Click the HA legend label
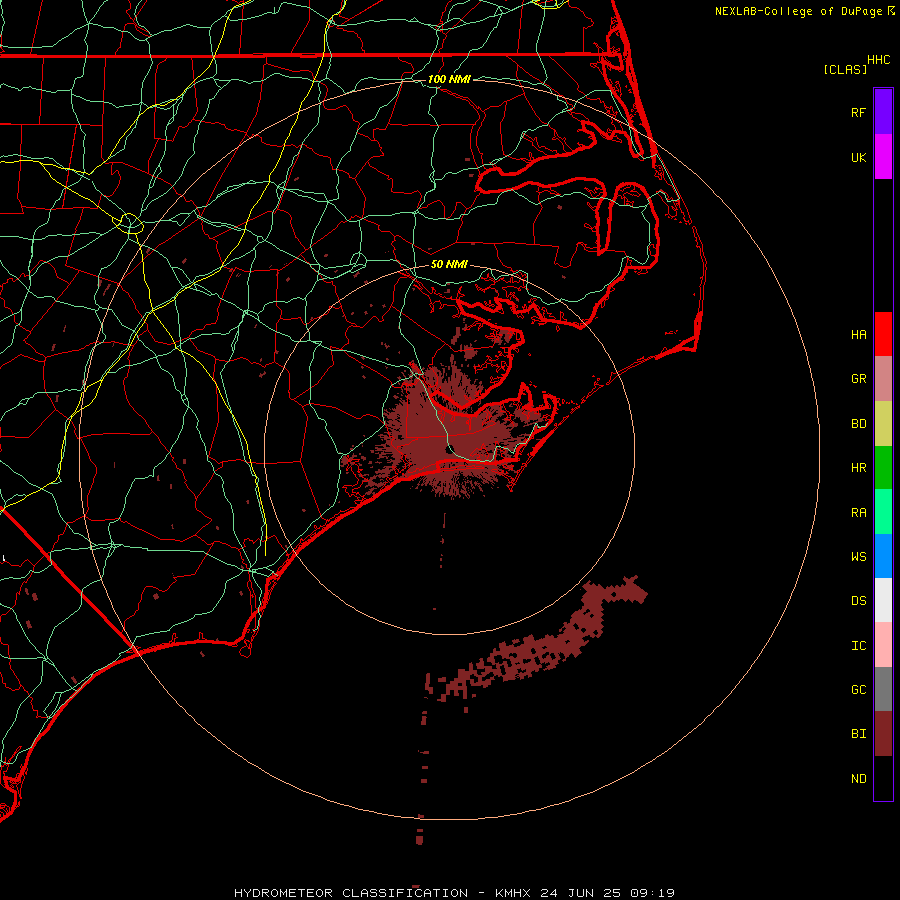 pyautogui.click(x=858, y=334)
